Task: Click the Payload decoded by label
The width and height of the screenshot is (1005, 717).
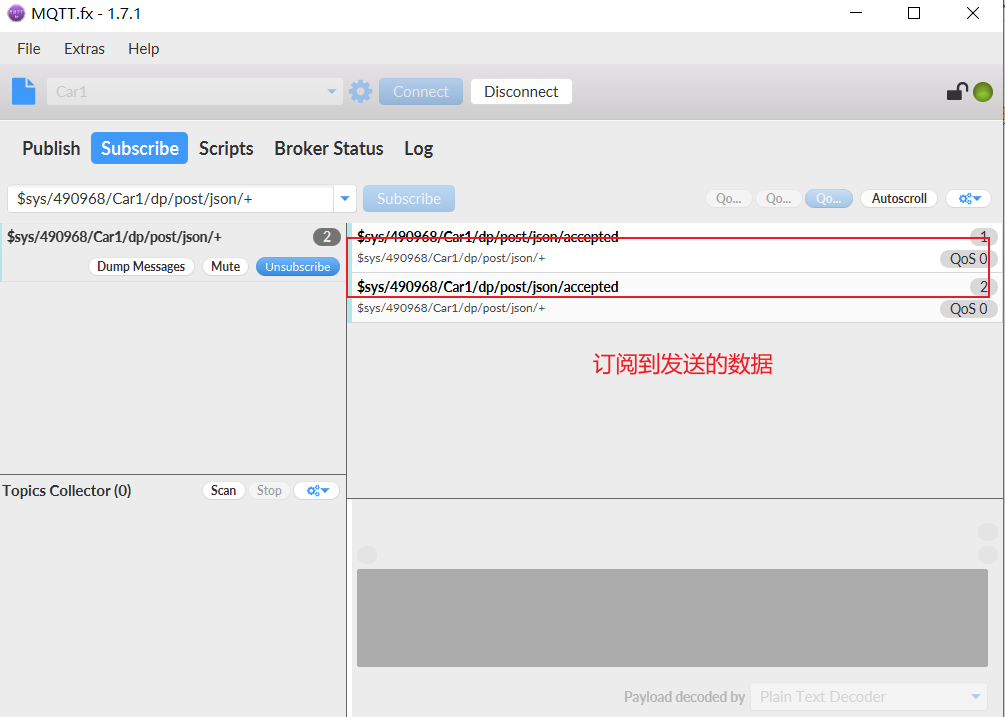Action: (684, 696)
